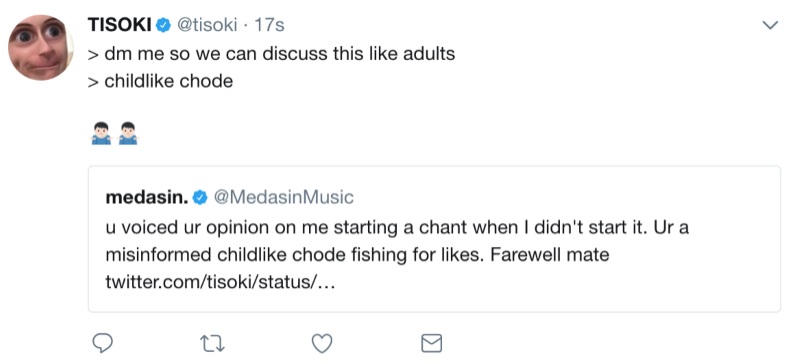Open TISOKI's profile avatar picture
Viewport: 786px width, 364px height.
(41, 48)
